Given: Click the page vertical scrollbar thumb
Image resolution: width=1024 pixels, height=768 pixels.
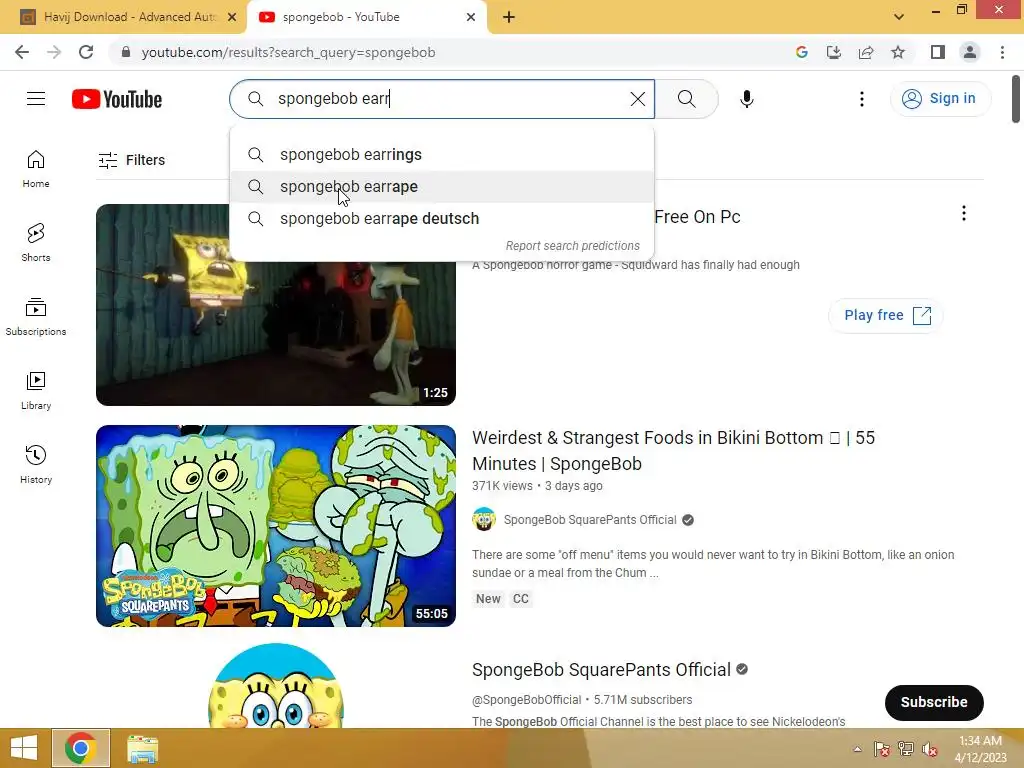Looking at the screenshot, I should (x=1016, y=99).
